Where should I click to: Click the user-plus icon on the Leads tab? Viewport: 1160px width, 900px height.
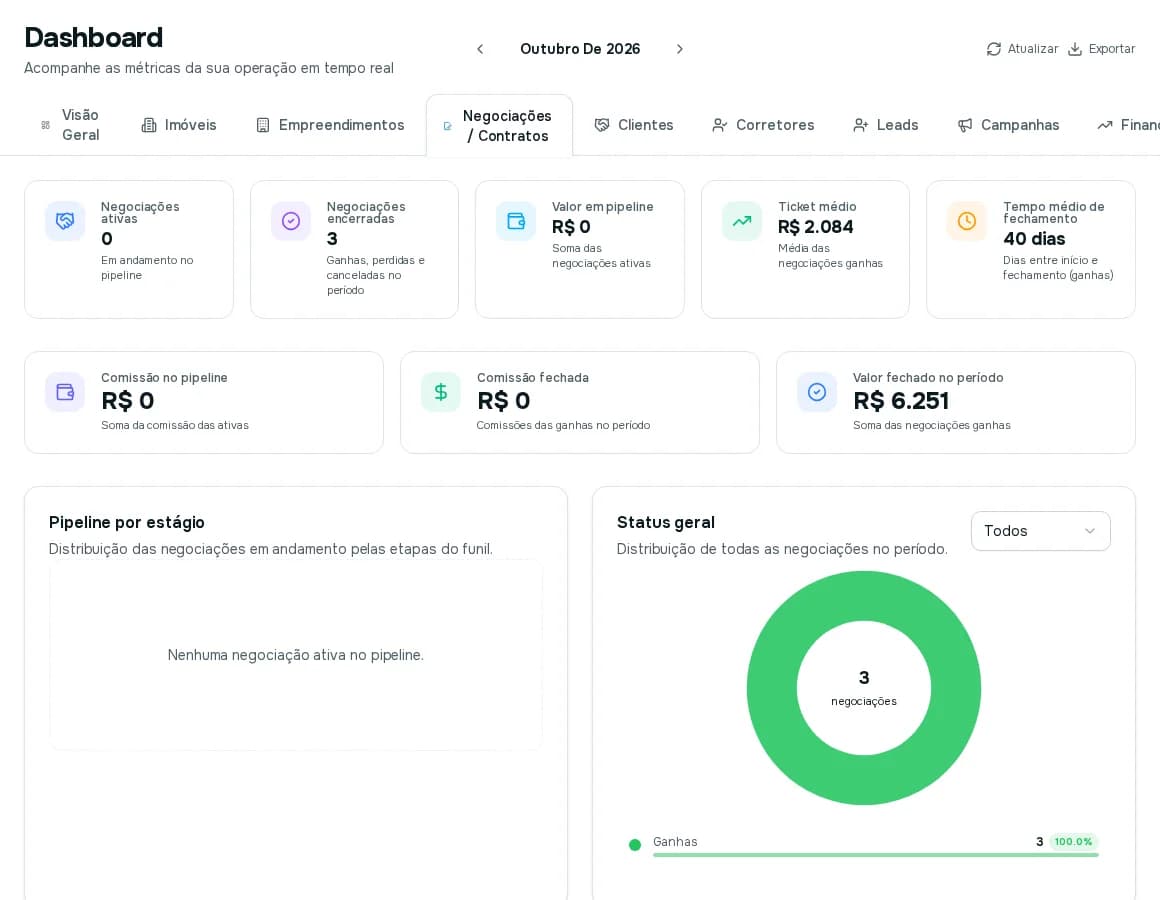pos(860,125)
